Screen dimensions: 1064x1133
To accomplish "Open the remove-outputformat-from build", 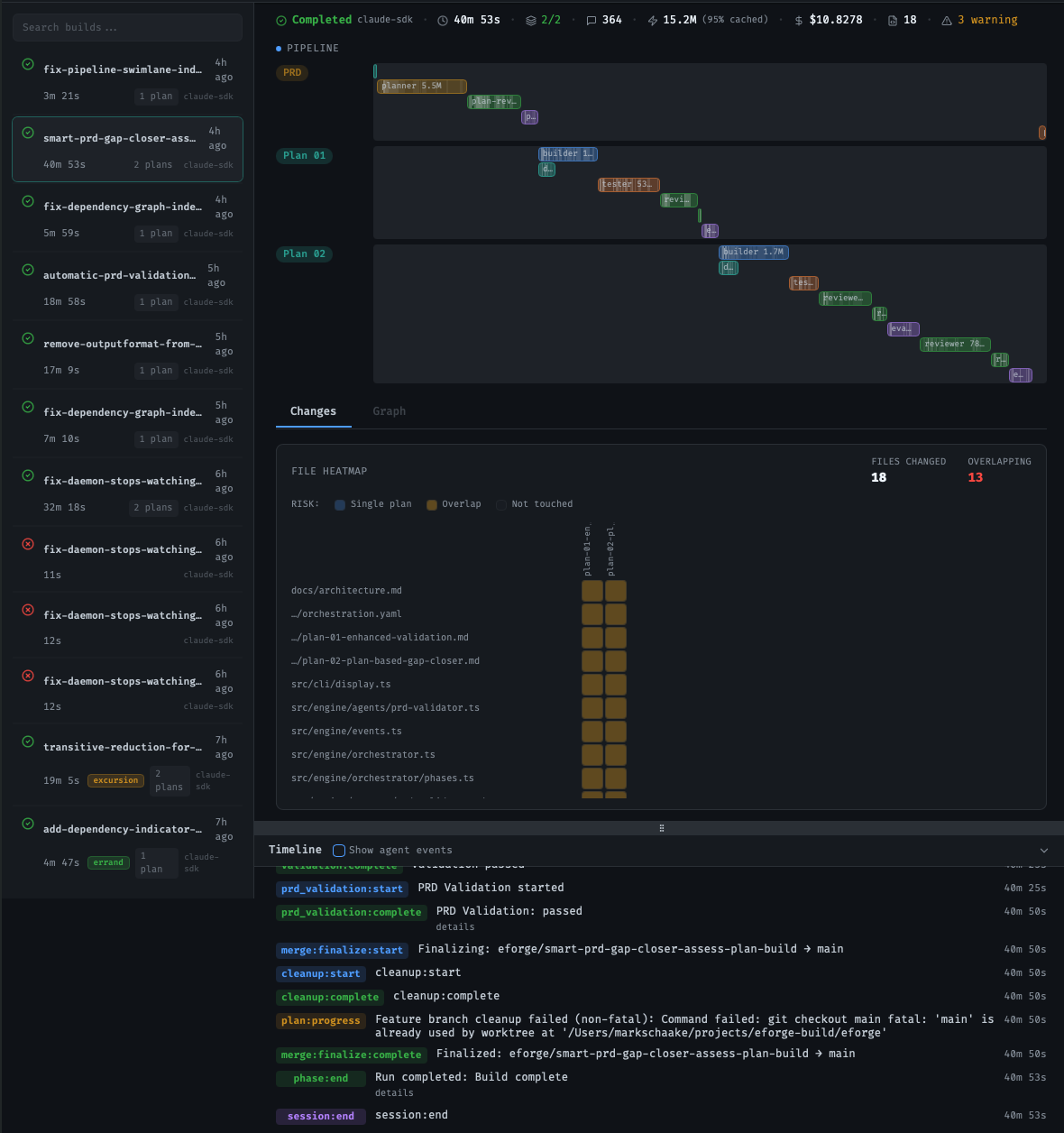I will coord(127,355).
